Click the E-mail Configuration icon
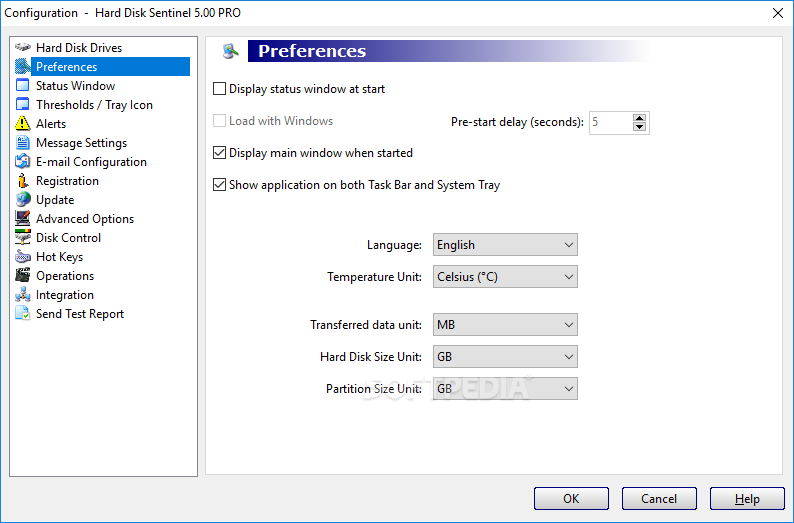Viewport: 794px width, 523px height. coord(23,162)
